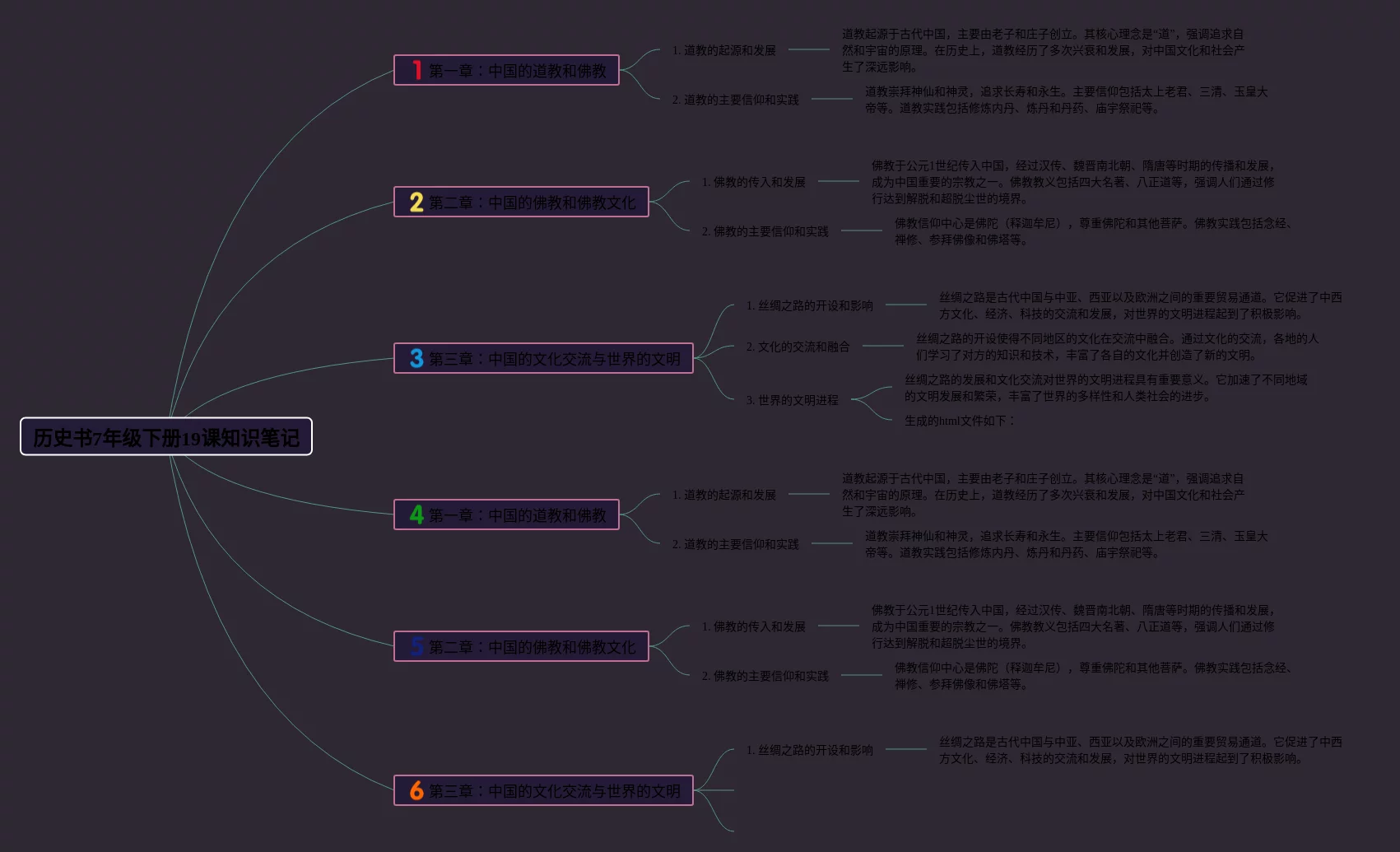The width and height of the screenshot is (1400, 852).
Task: Select 1. 道教的起源和发展 under the marker 1 chapter
Action: click(724, 50)
